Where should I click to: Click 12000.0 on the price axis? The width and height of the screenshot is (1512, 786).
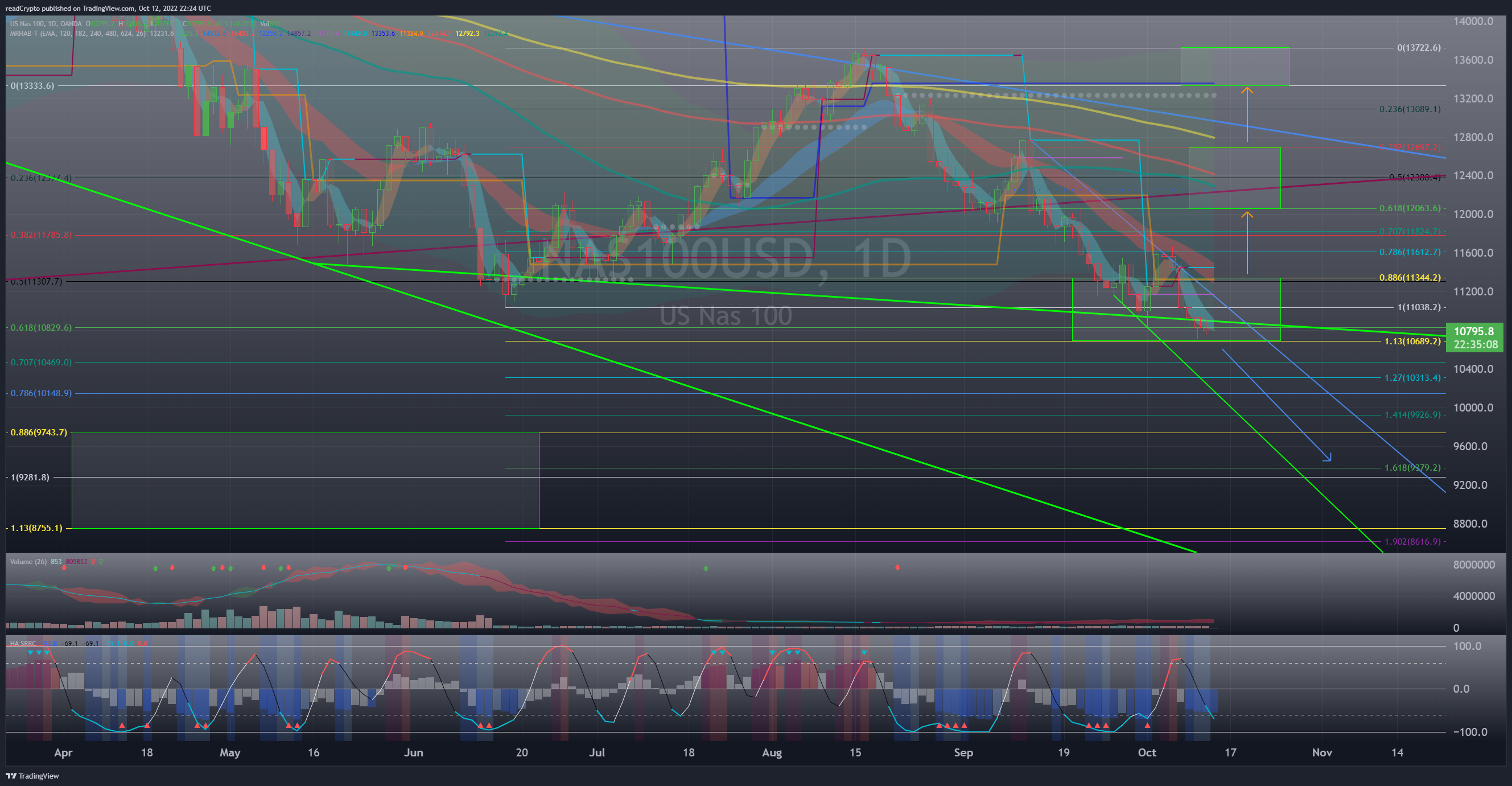click(1473, 214)
